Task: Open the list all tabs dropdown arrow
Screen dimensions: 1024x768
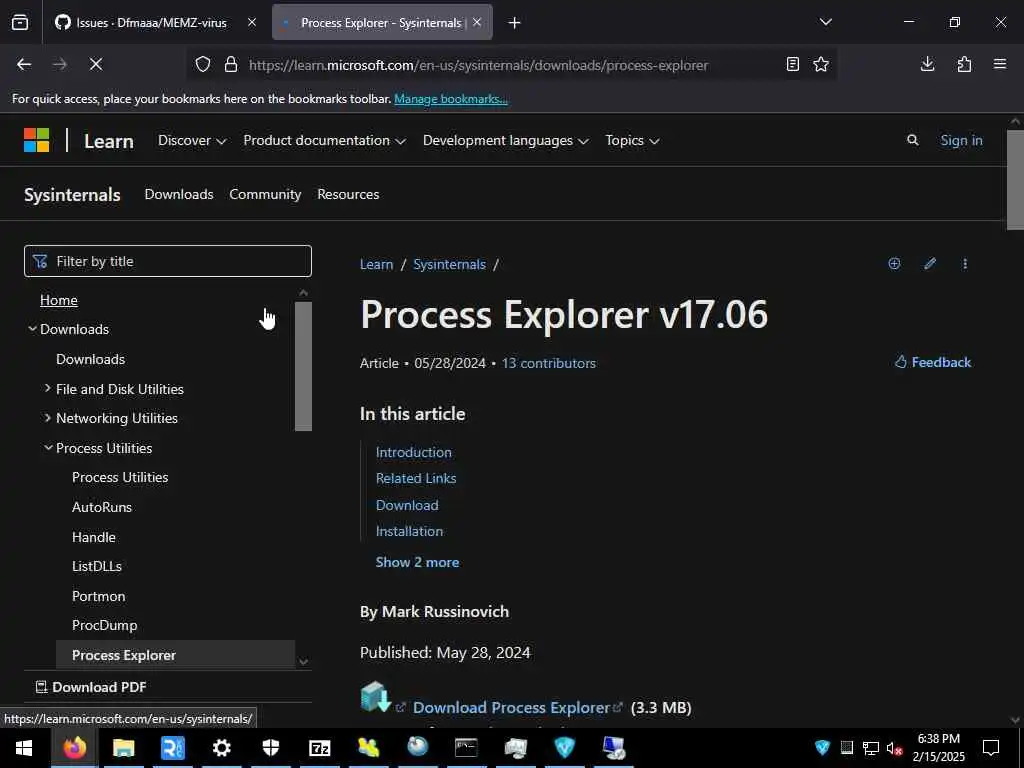Action: pyautogui.click(x=826, y=22)
